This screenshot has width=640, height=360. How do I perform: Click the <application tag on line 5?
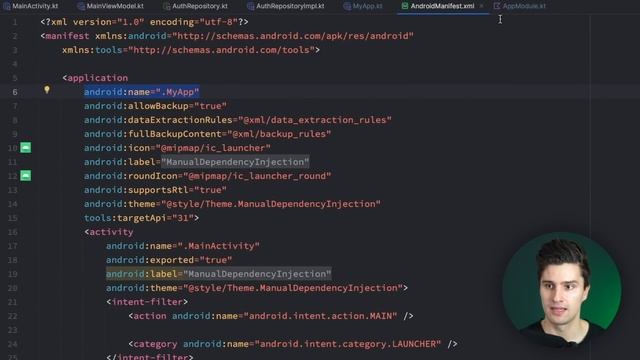[x=95, y=78]
